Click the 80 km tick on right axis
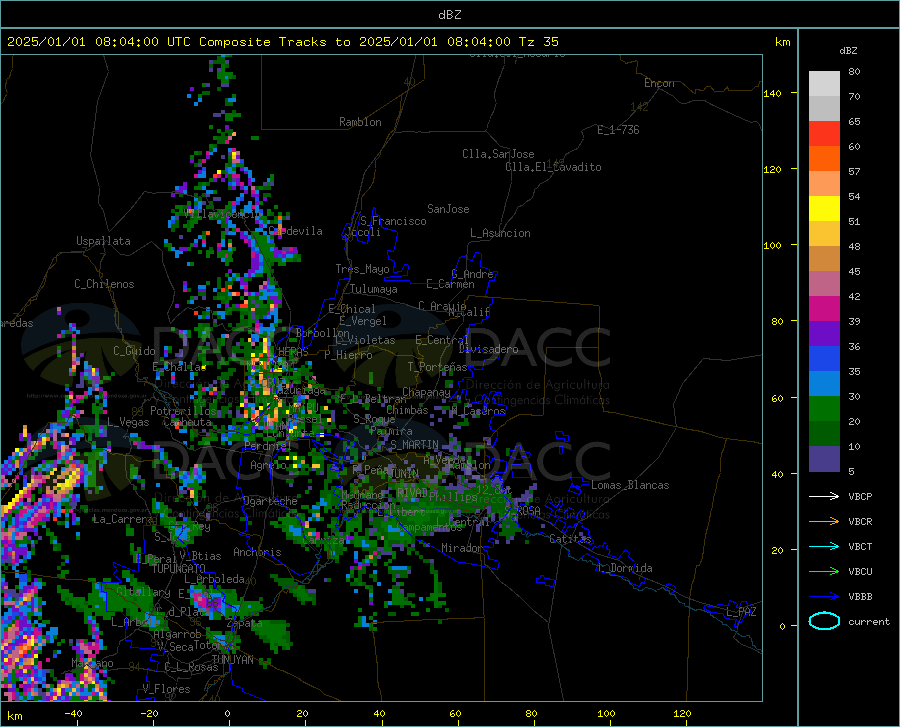Viewport: 900px width, 727px height. (777, 321)
